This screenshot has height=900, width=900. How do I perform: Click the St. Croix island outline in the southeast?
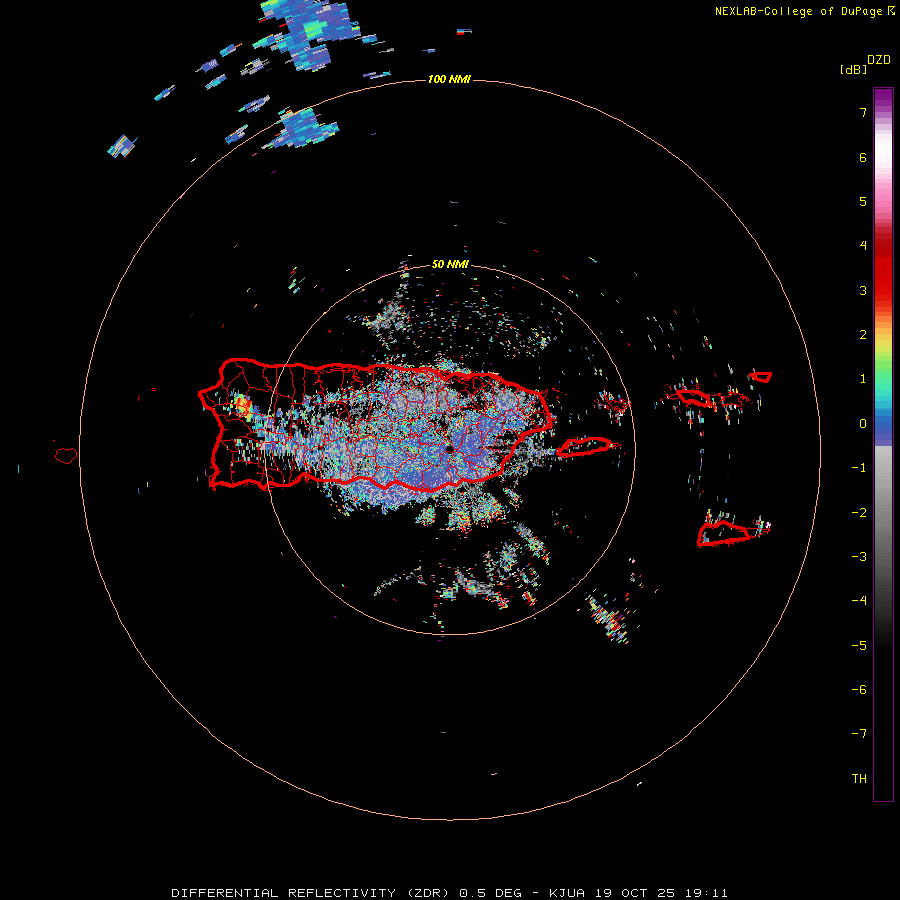(723, 534)
